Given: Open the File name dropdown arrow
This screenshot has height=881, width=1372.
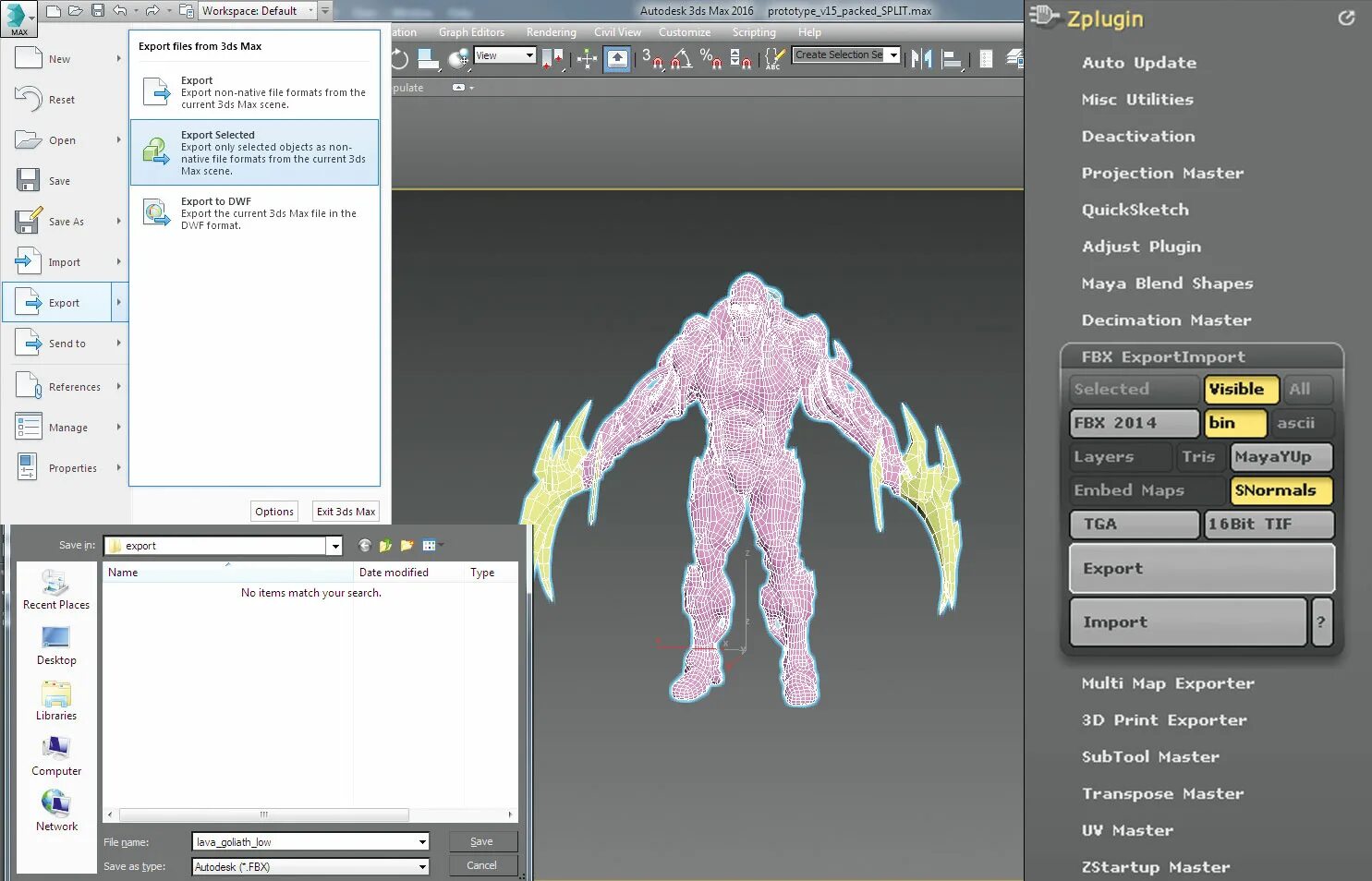Looking at the screenshot, I should point(422,842).
